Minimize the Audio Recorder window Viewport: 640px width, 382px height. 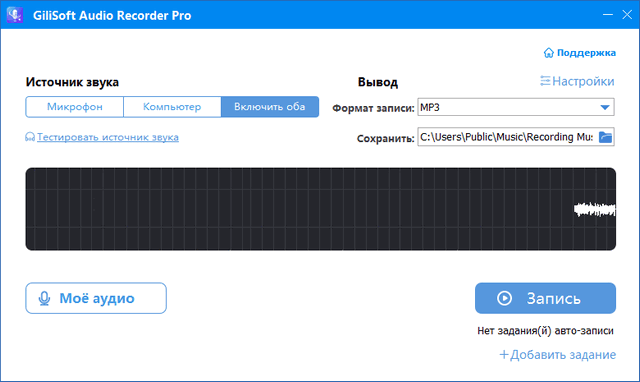tap(608, 15)
